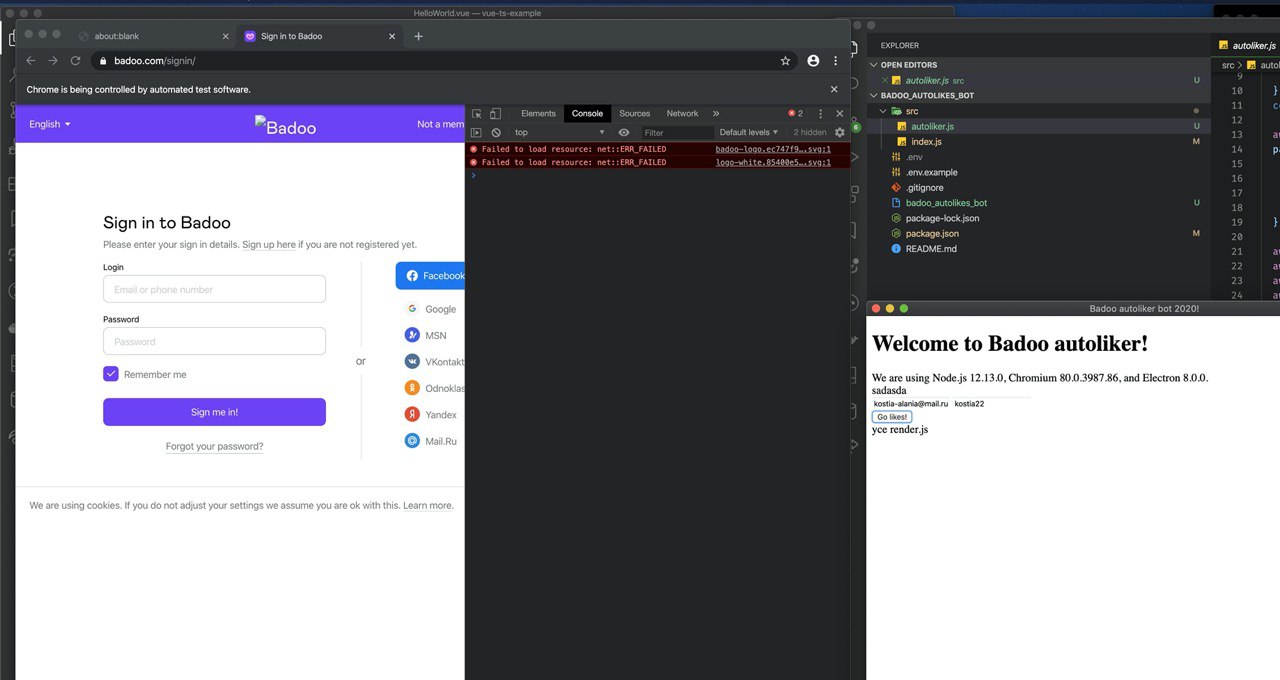Open the Forgot your password link

click(214, 447)
